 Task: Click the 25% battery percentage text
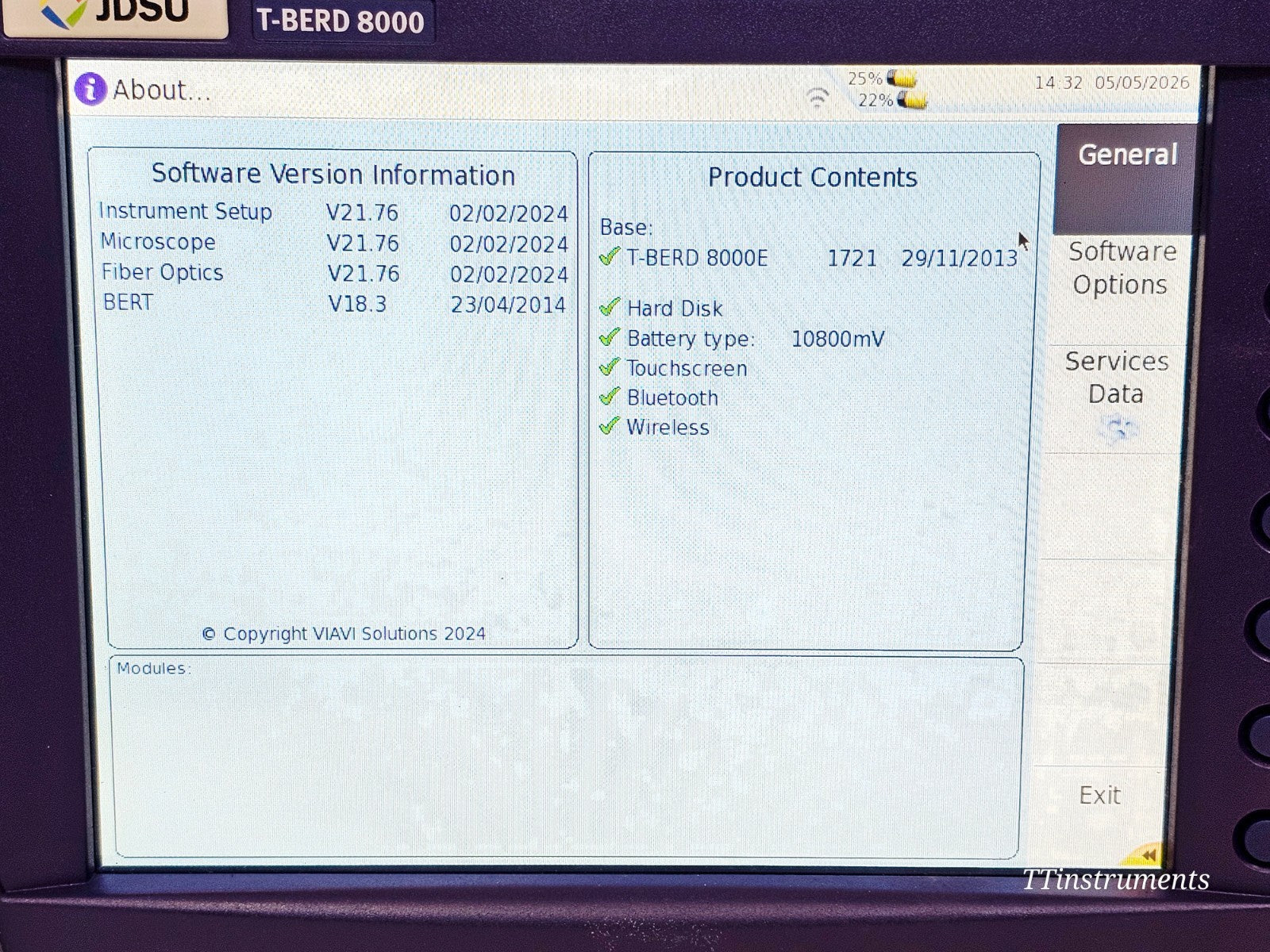pyautogui.click(x=864, y=79)
